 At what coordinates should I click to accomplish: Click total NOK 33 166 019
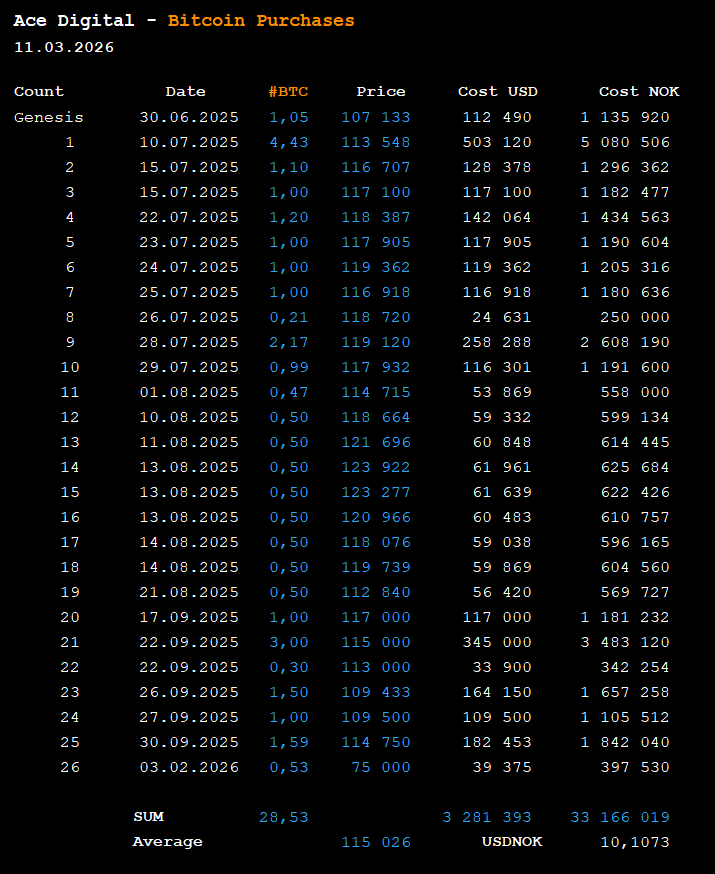click(620, 817)
